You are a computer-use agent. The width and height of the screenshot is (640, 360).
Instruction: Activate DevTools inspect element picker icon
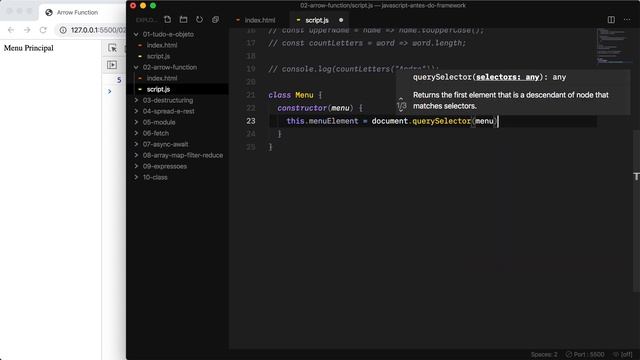pos(112,48)
